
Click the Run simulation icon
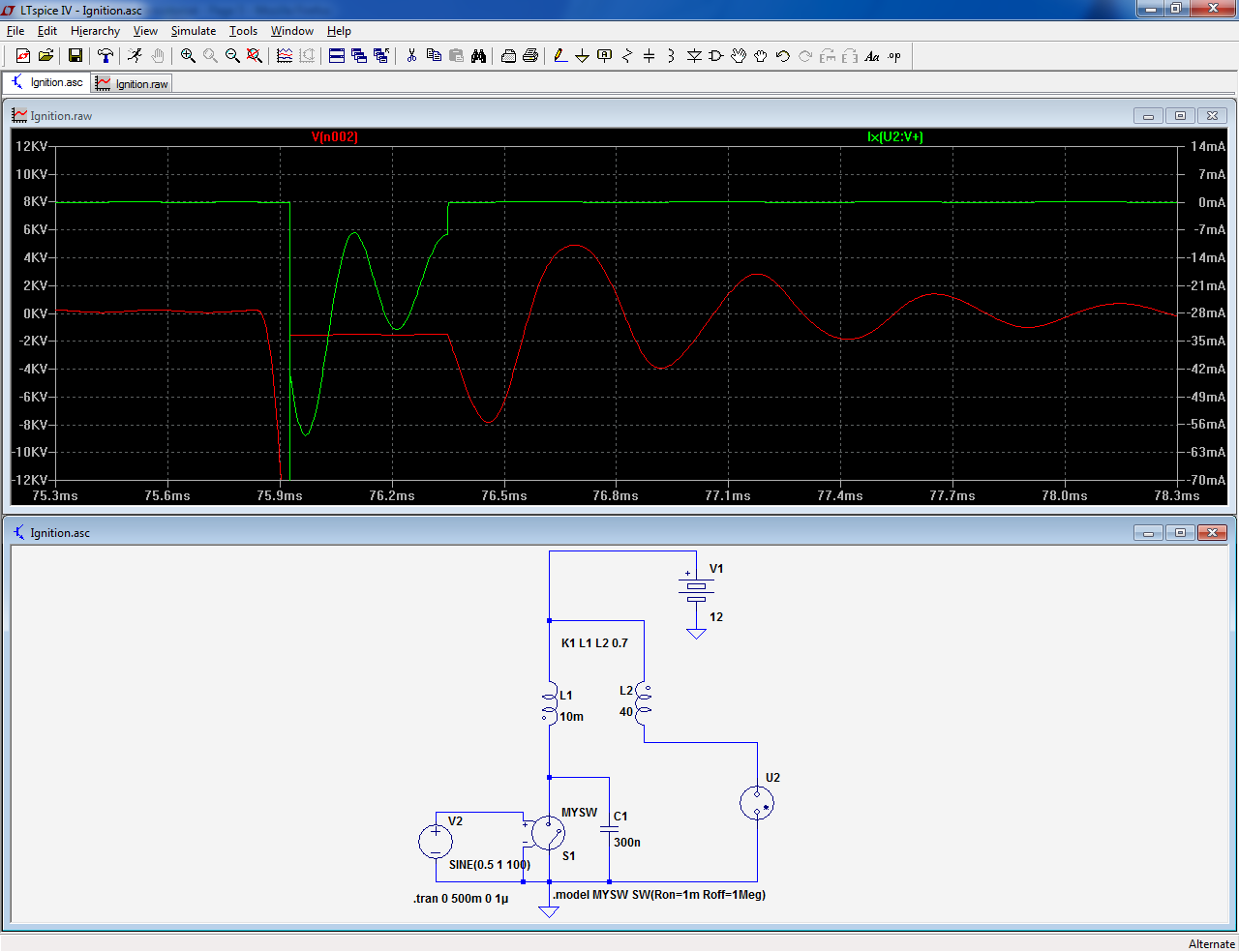pos(135,56)
